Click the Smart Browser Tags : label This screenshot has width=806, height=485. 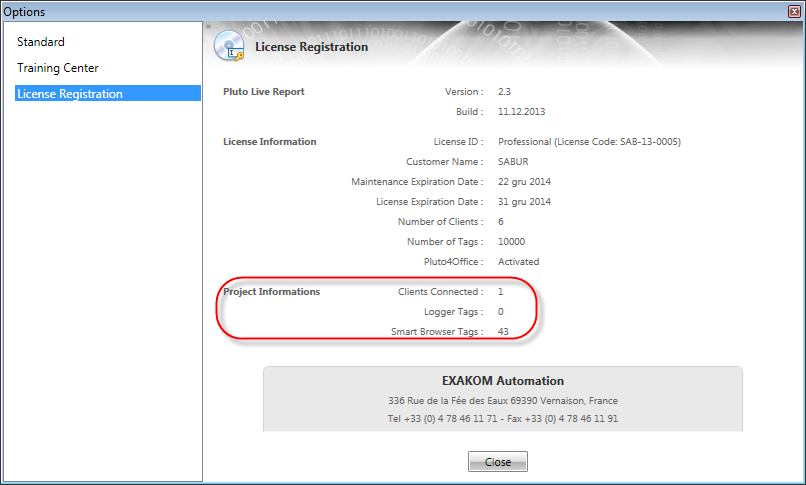coord(437,332)
